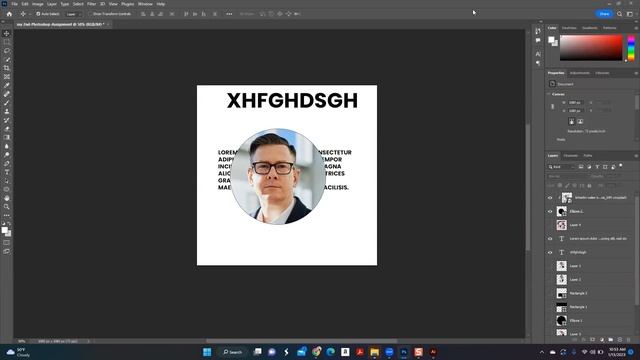Click the blue Share button
Screen dimensions: 640x360
point(604,14)
